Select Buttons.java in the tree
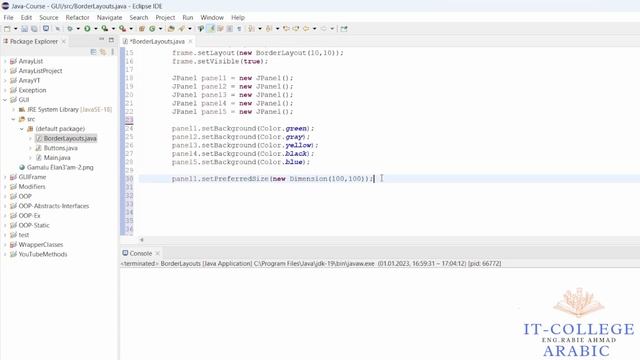This screenshot has width=640, height=360. [x=60, y=148]
